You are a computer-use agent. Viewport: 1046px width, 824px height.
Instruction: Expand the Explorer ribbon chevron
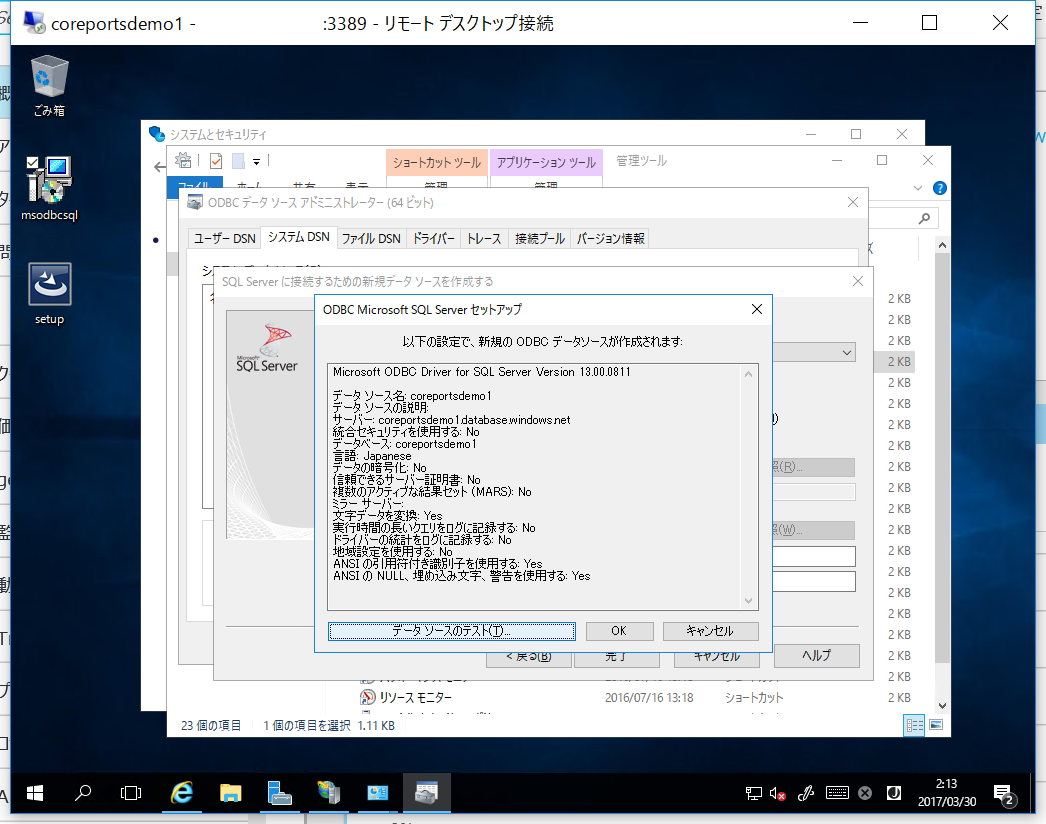pos(918,188)
